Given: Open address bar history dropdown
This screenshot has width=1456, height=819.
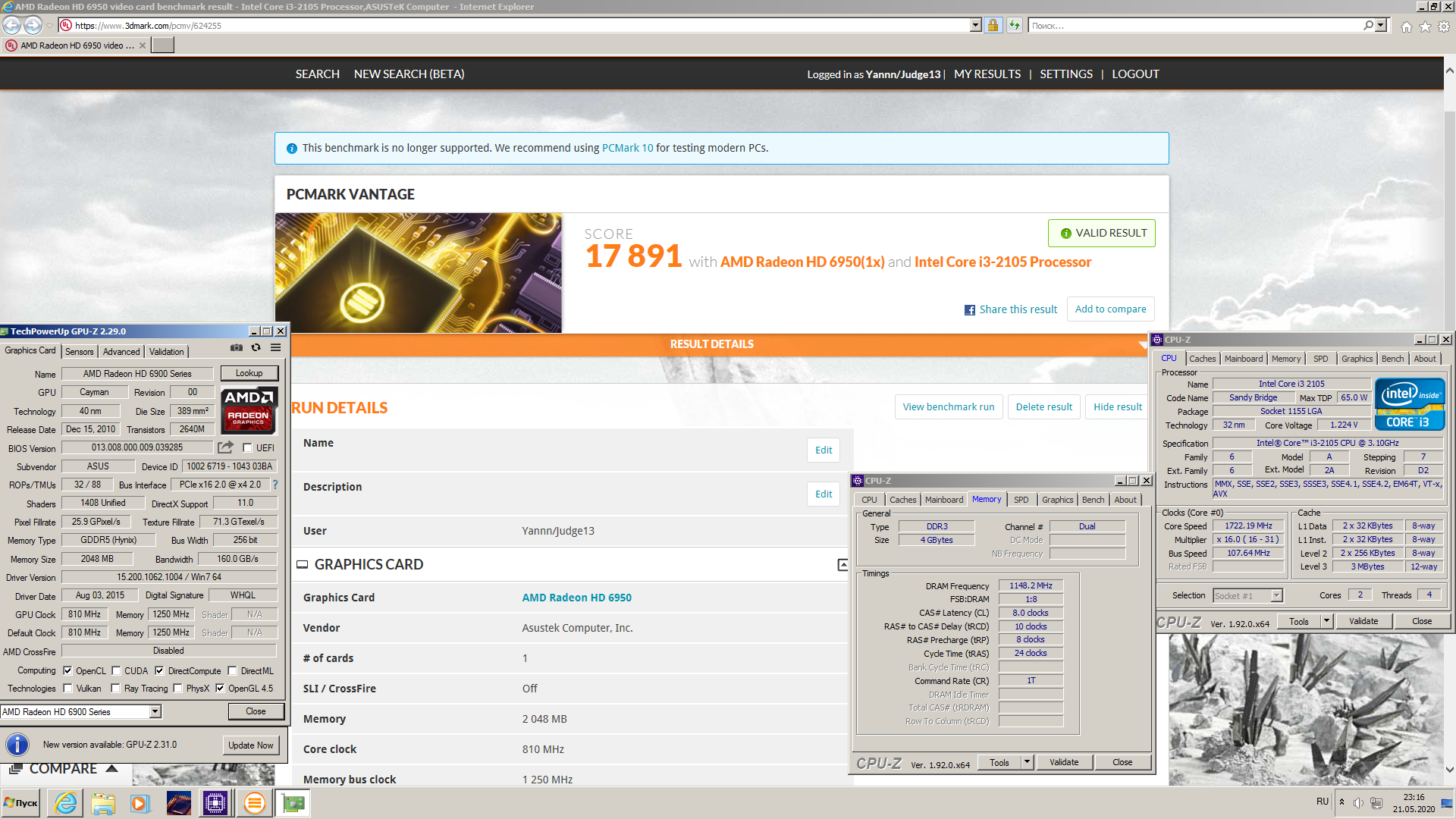Looking at the screenshot, I should pos(975,25).
